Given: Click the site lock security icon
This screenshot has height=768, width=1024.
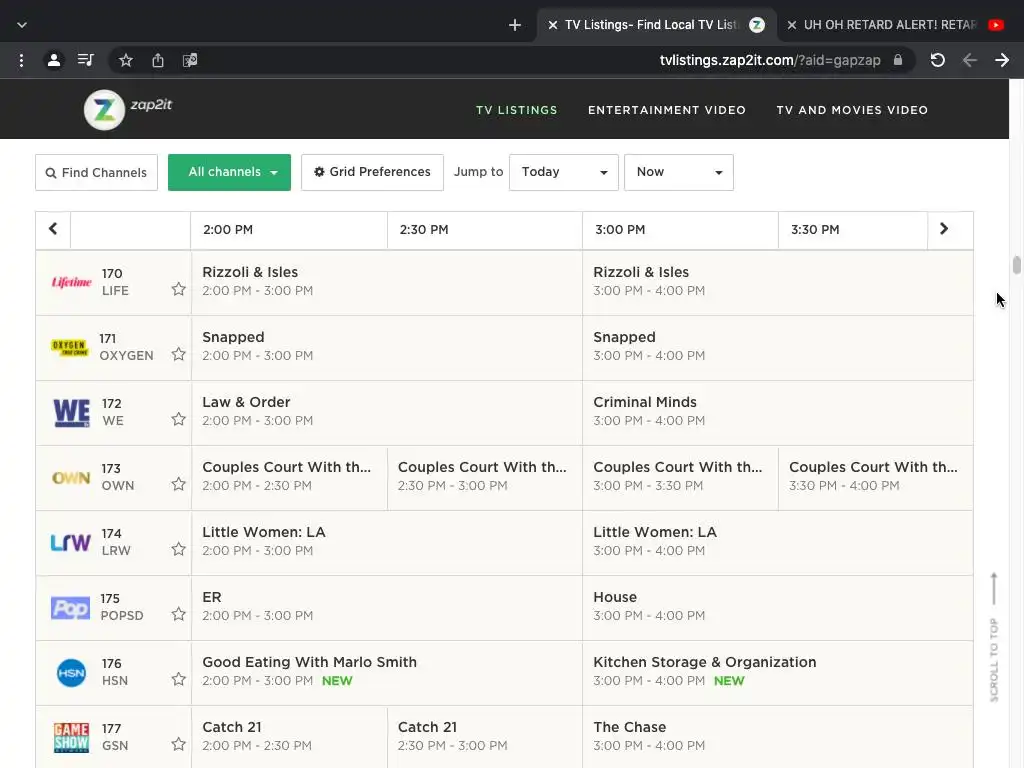Looking at the screenshot, I should coord(898,60).
